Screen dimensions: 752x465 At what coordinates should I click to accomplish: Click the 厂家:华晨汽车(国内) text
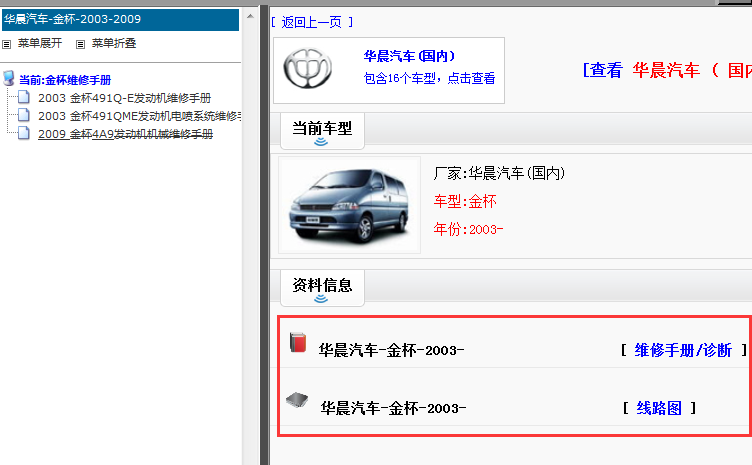(499, 173)
